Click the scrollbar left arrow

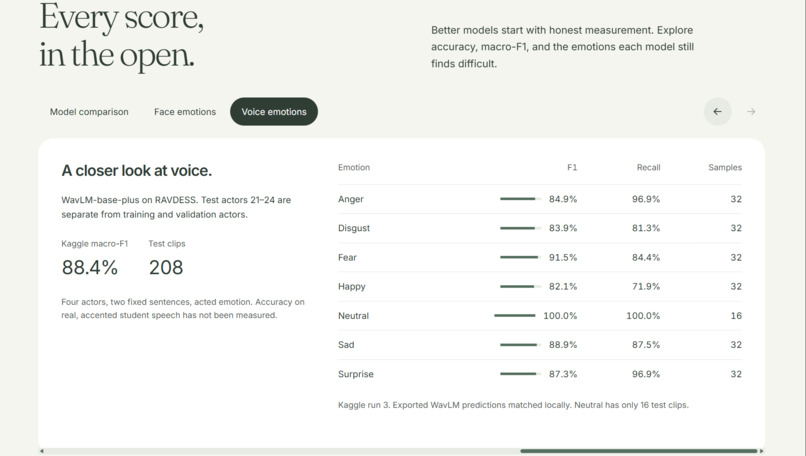pos(42,451)
